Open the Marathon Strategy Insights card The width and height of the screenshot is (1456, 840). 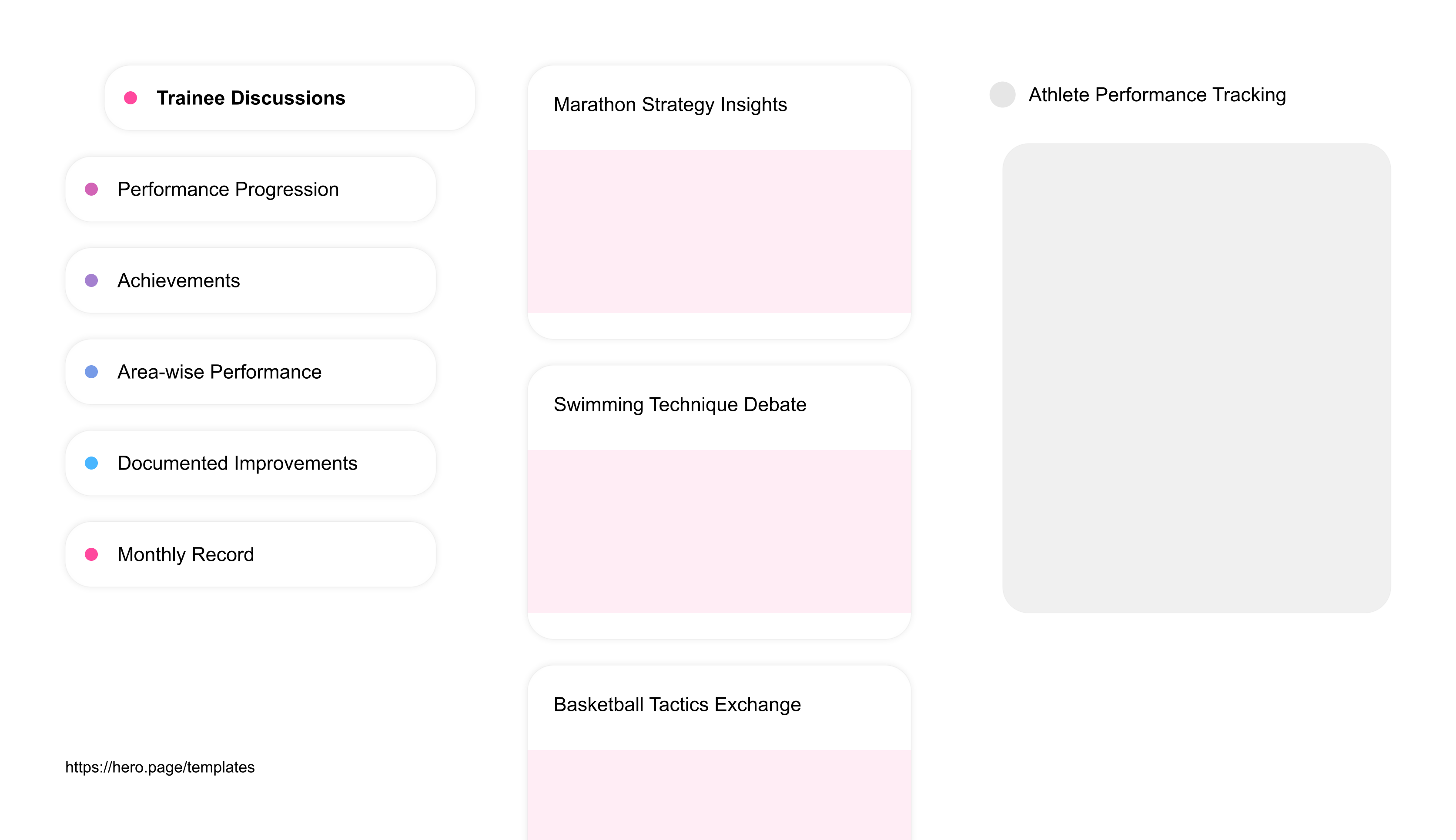tap(671, 104)
